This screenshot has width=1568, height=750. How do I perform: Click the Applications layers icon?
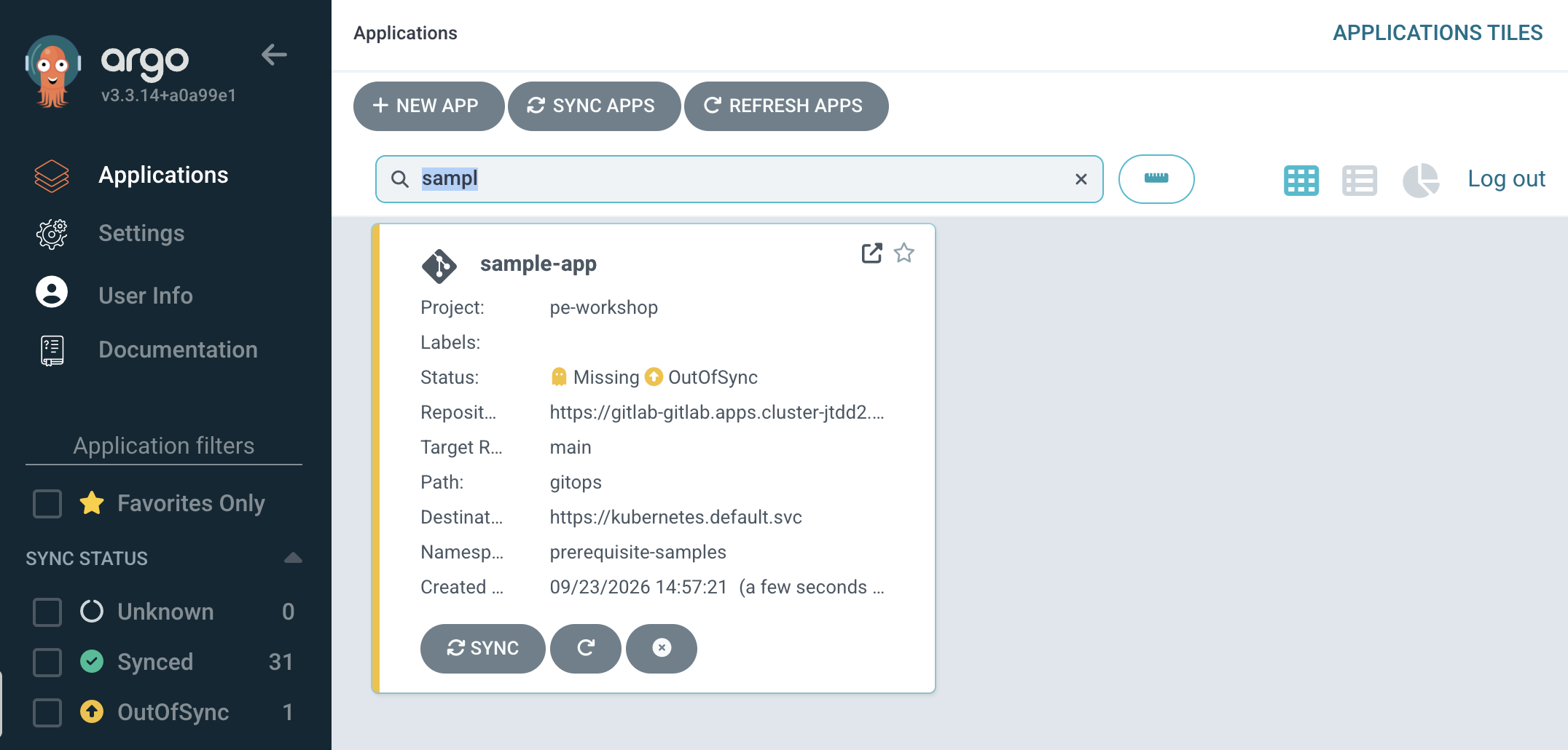[52, 176]
